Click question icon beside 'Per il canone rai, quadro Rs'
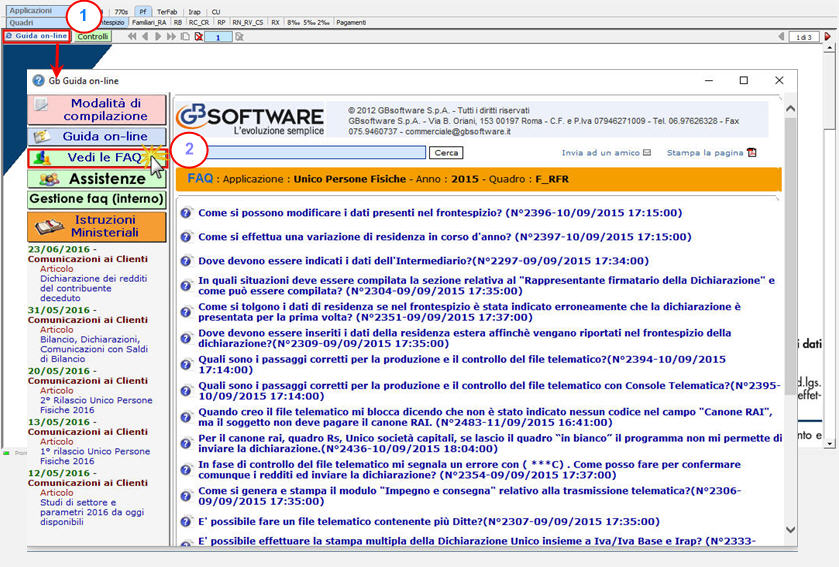This screenshot has height=567, width=839. pyautogui.click(x=186, y=443)
